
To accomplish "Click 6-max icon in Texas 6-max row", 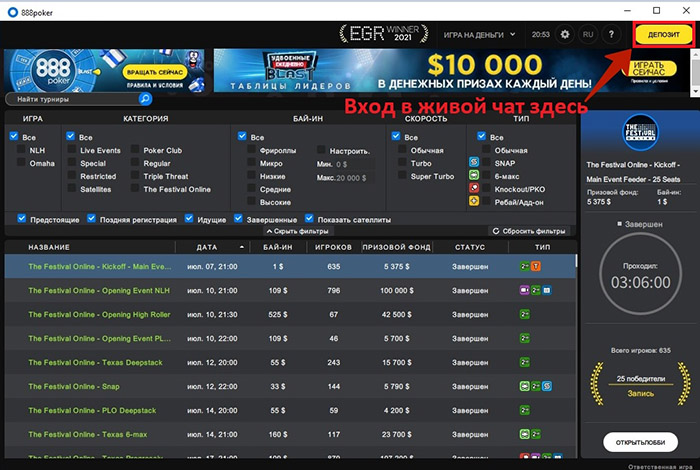I will coord(525,434).
